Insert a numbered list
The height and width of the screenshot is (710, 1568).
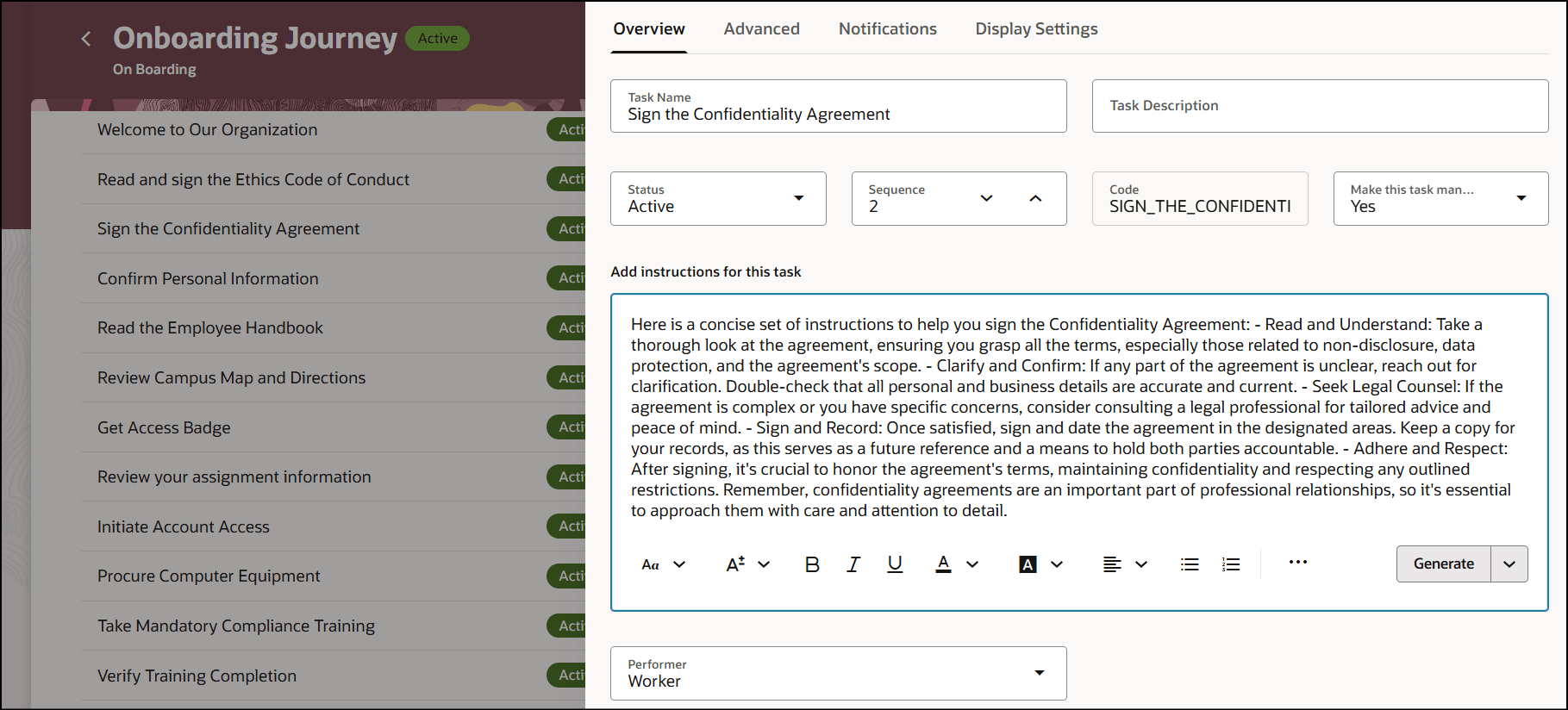tap(1231, 564)
